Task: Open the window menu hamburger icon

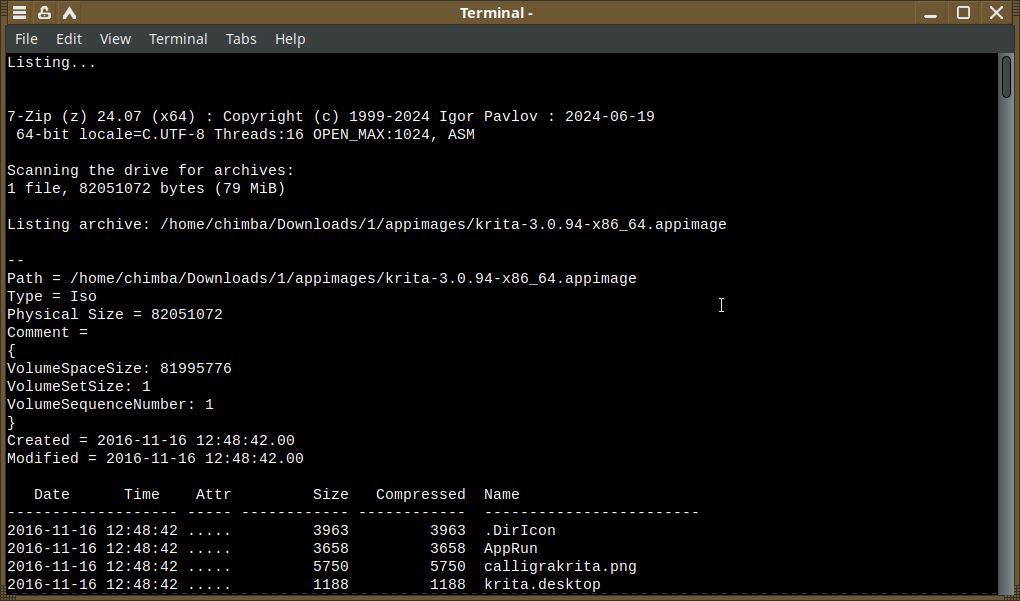Action: click(20, 12)
